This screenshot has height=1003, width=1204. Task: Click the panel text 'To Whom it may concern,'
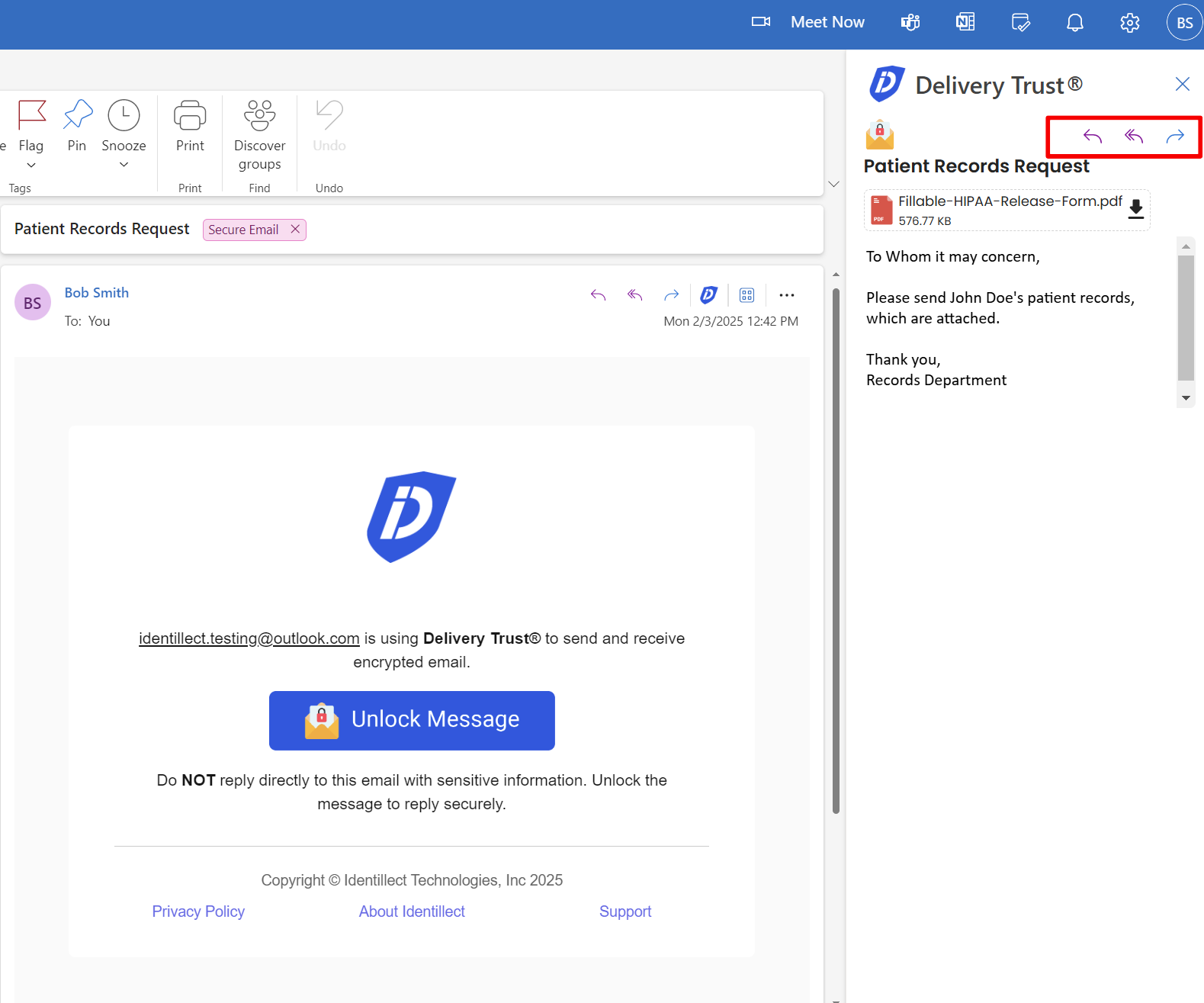pos(953,257)
